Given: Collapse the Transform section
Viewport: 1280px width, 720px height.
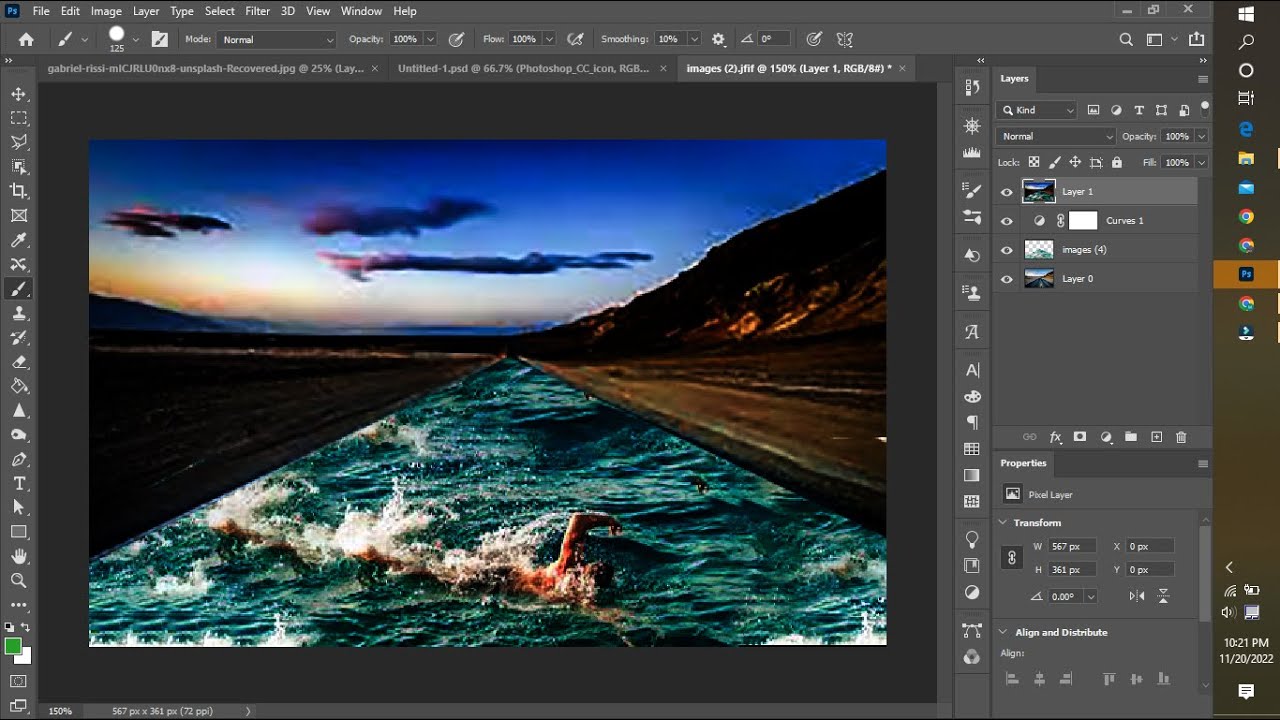Looking at the screenshot, I should [1003, 522].
